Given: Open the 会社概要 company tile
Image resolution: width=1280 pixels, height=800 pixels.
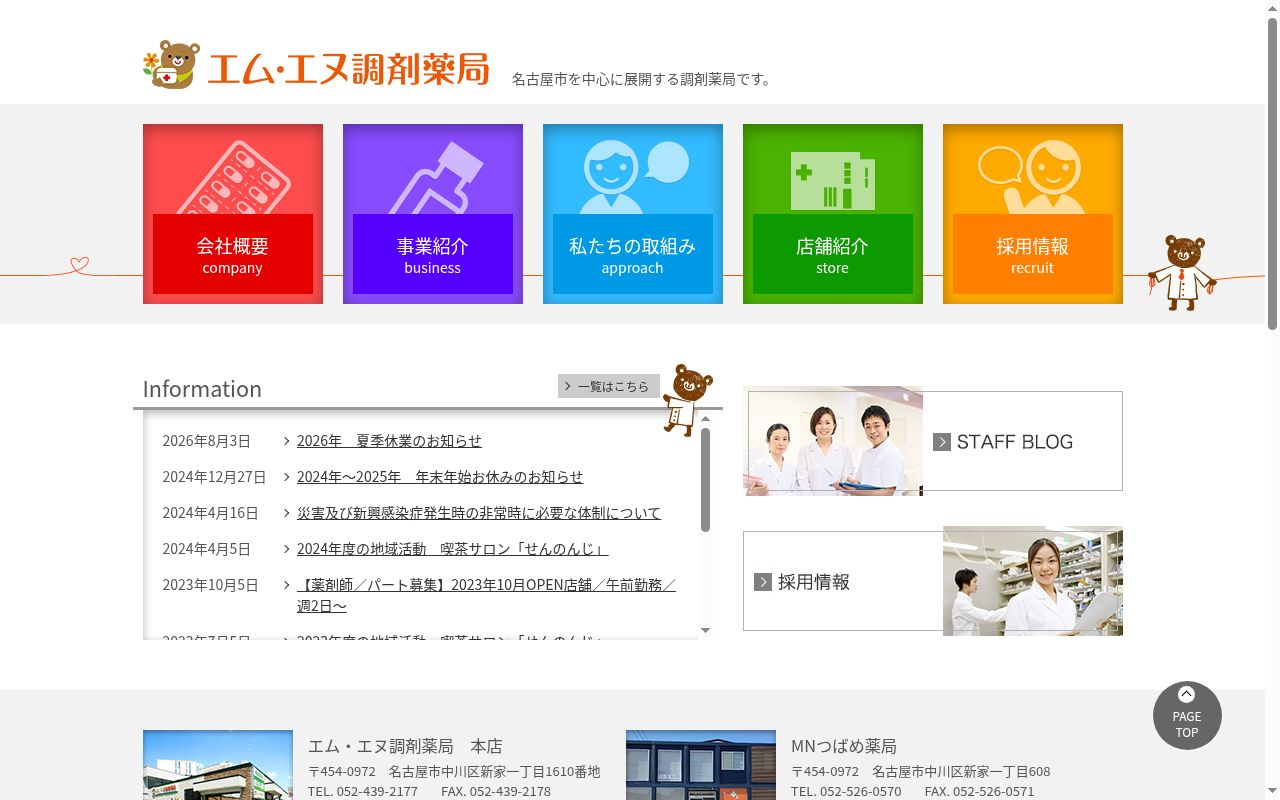Looking at the screenshot, I should [233, 214].
